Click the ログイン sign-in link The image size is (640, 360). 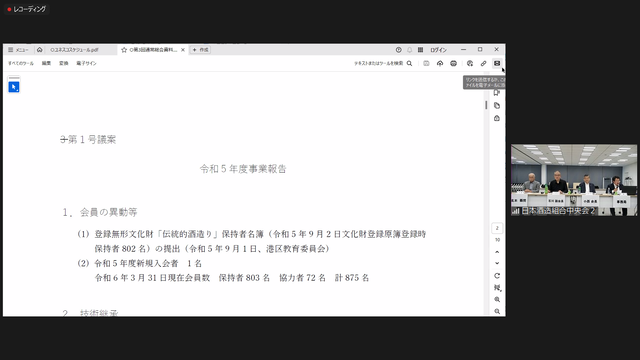[x=438, y=50]
